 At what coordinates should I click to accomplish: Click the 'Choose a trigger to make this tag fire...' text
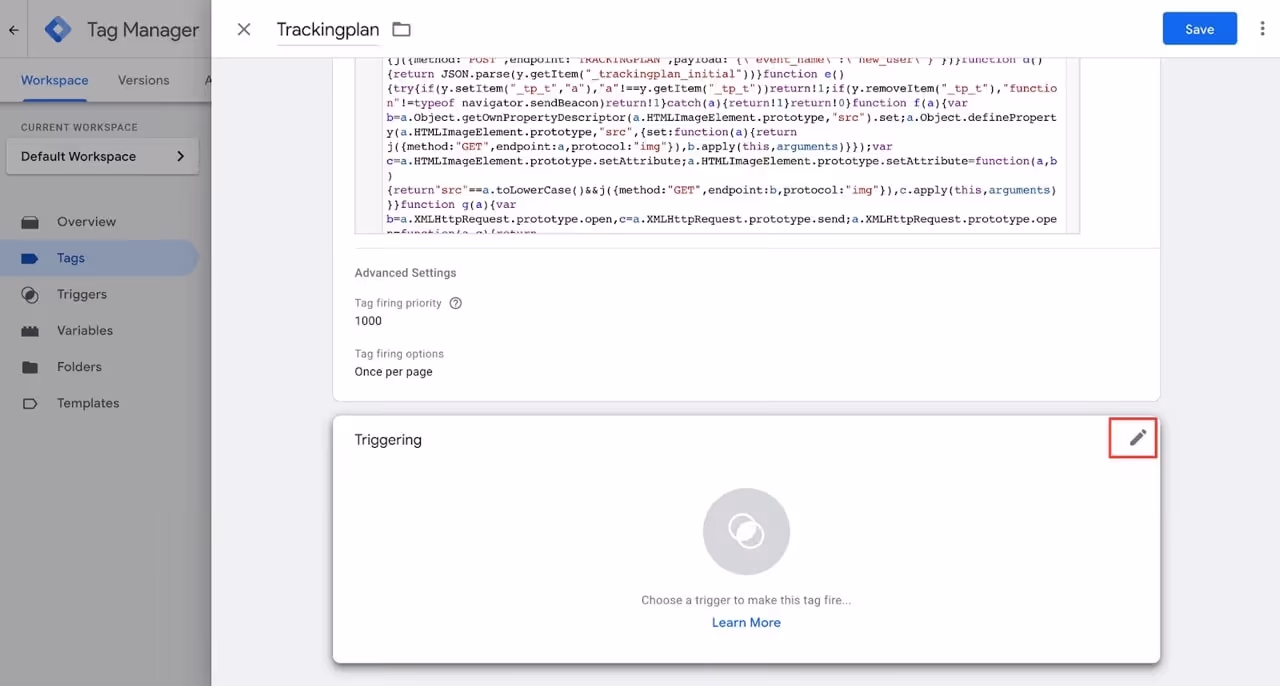click(x=746, y=600)
